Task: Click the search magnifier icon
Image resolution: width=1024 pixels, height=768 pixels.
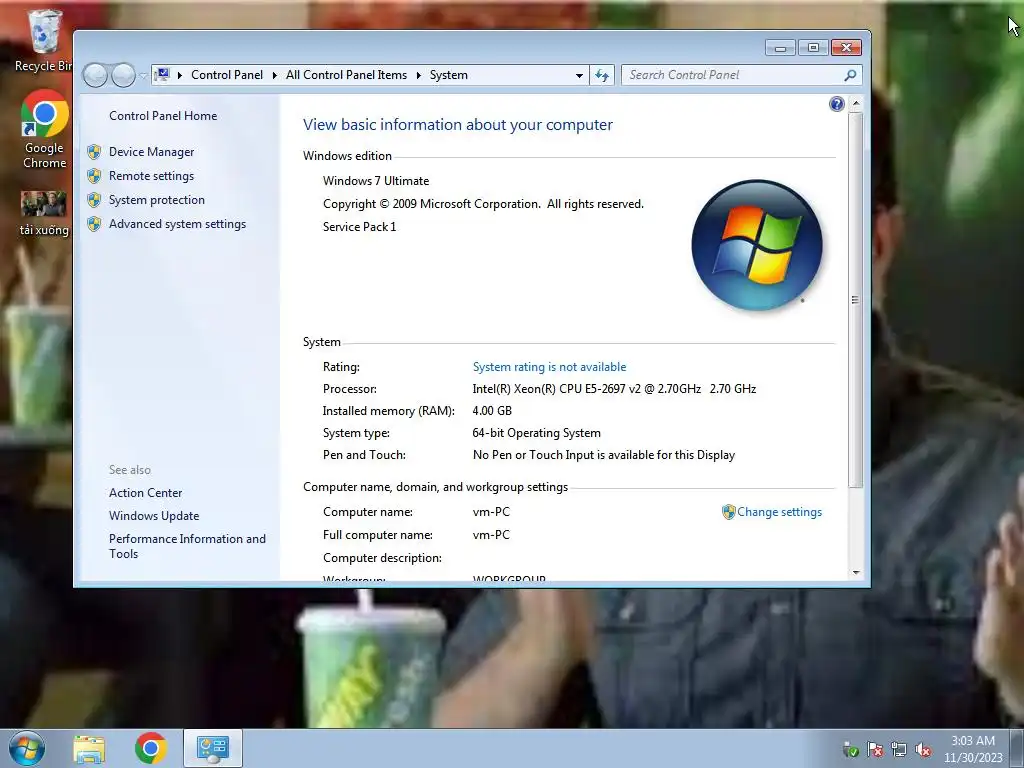Action: [x=850, y=75]
